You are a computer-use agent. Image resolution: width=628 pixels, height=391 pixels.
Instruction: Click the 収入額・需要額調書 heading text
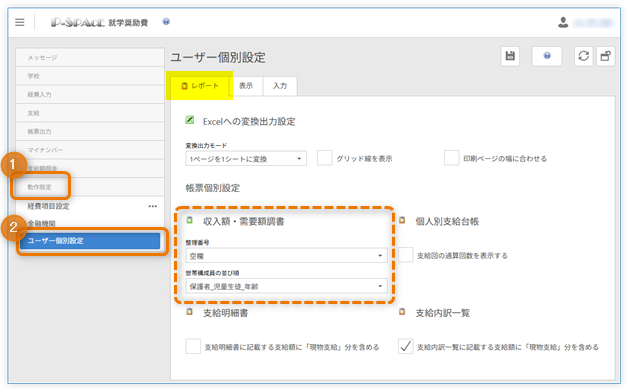[244, 221]
